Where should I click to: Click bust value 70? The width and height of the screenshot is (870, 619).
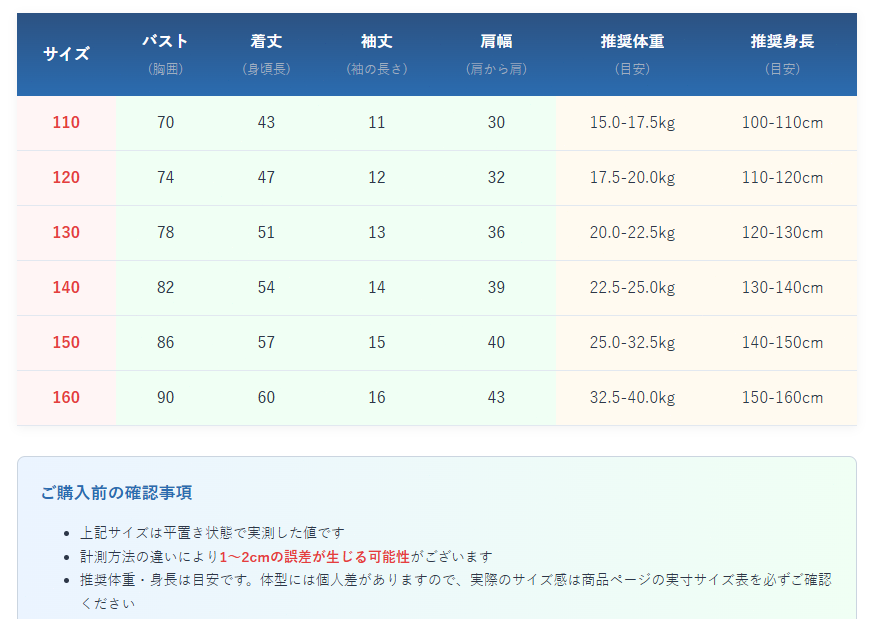pyautogui.click(x=165, y=122)
